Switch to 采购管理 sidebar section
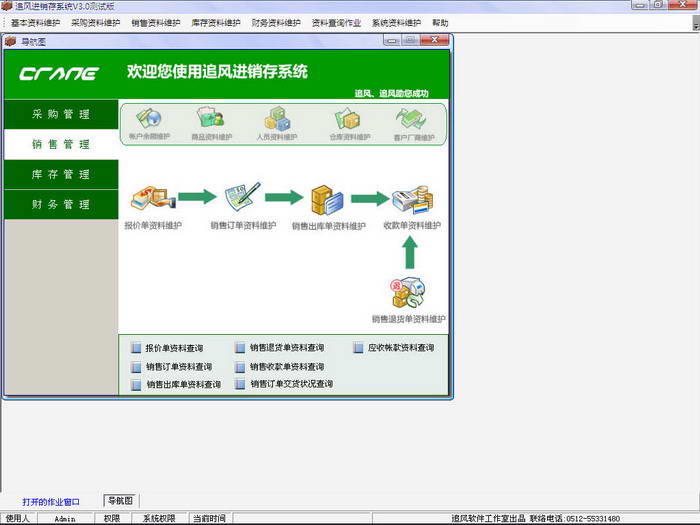 coord(61,114)
